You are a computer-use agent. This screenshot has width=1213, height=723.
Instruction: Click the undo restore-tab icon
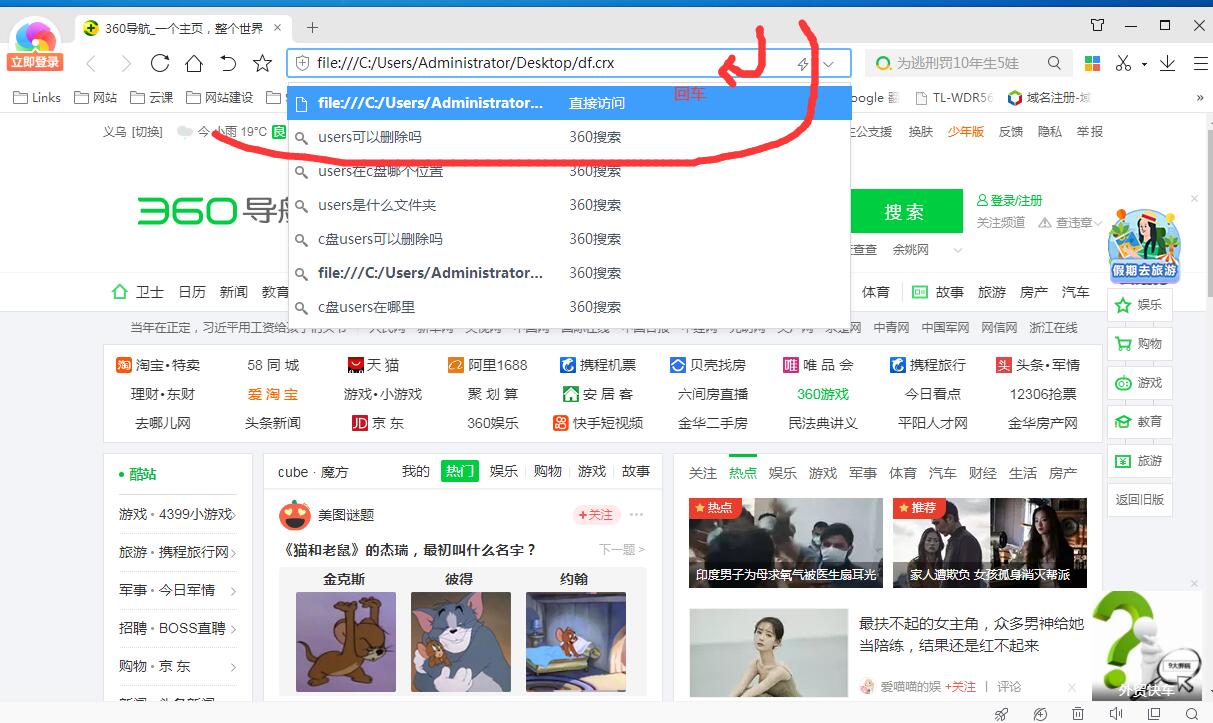[228, 64]
